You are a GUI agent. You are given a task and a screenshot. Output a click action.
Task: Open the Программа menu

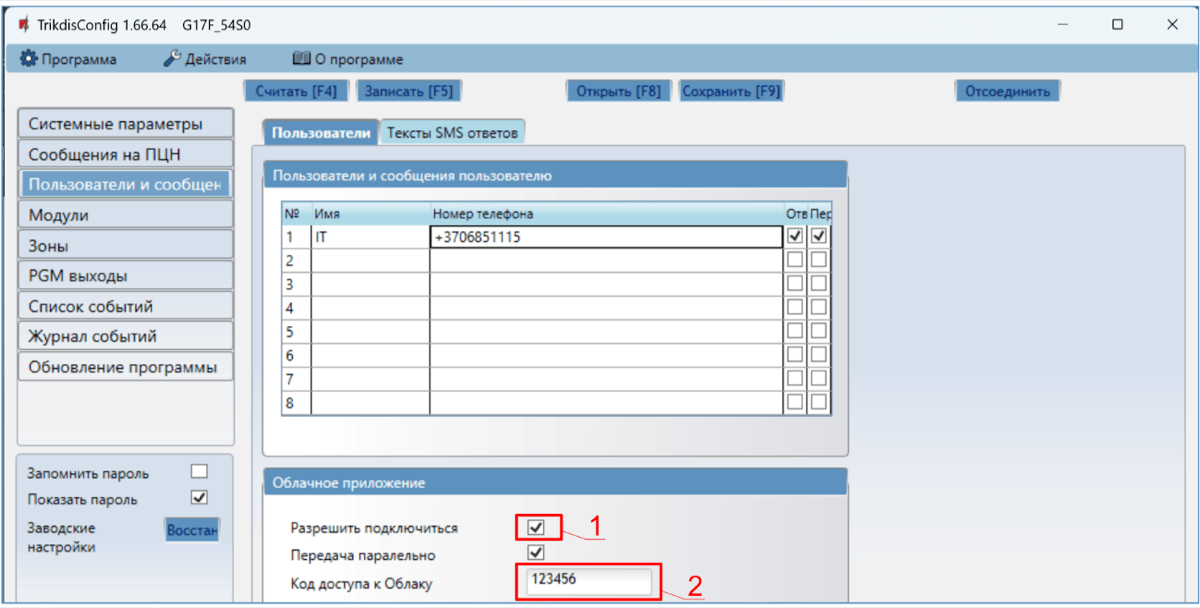[x=69, y=60]
